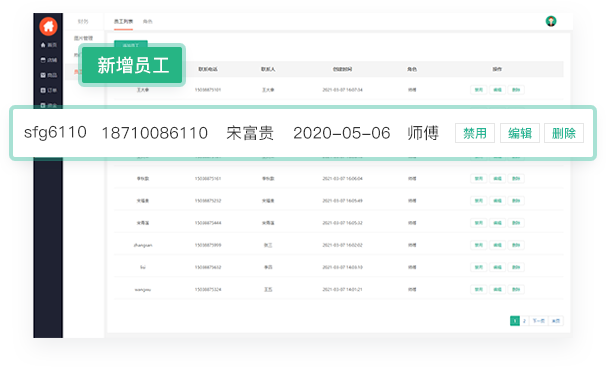Click the orange house logo in the sidebar

click(x=48, y=26)
